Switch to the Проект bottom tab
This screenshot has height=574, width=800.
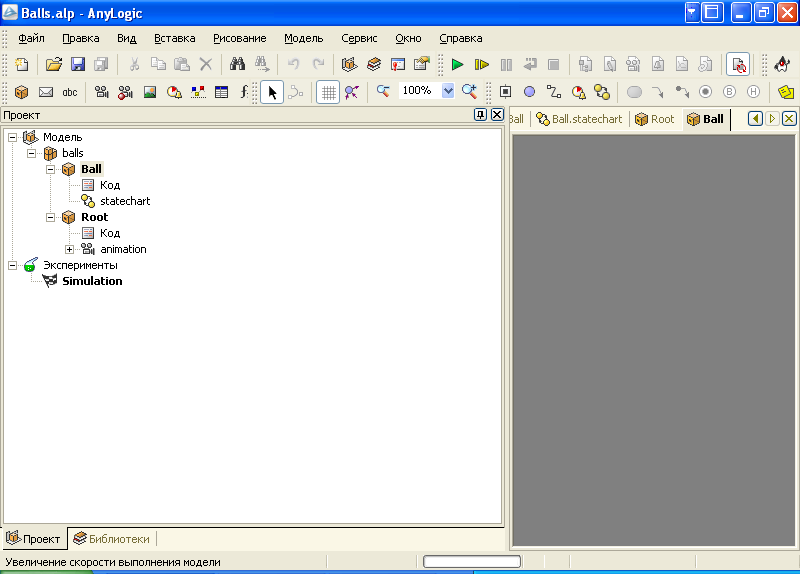34,539
